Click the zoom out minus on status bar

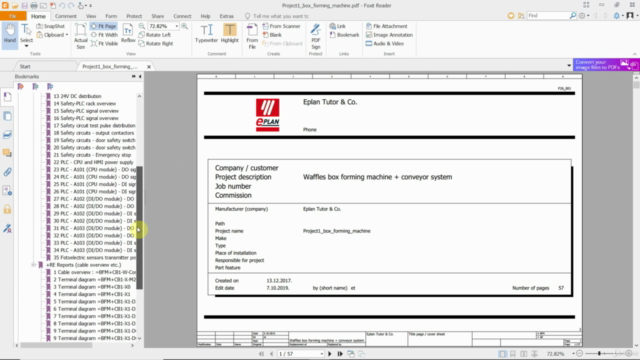pyautogui.click(x=579, y=353)
